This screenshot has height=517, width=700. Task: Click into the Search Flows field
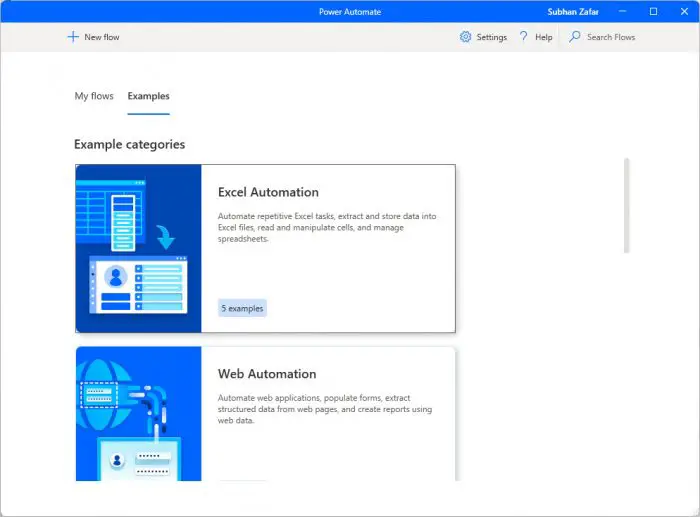pyautogui.click(x=611, y=37)
